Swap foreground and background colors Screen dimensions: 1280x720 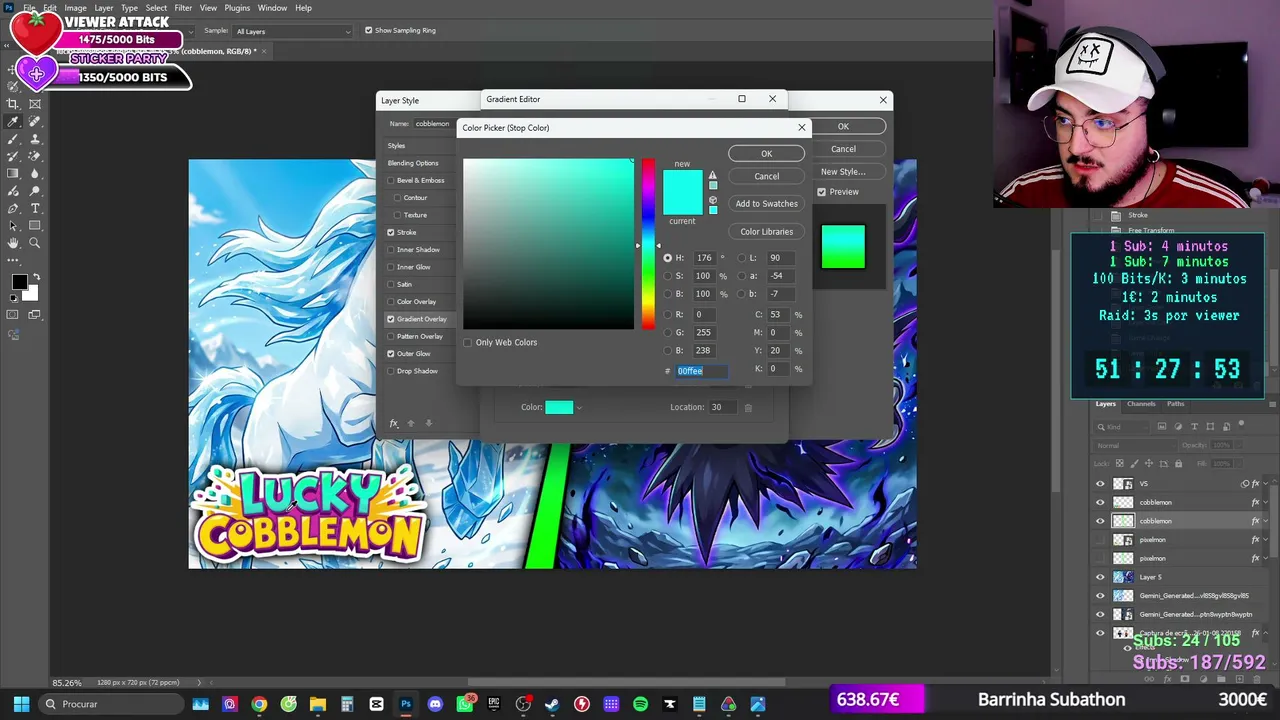click(35, 275)
